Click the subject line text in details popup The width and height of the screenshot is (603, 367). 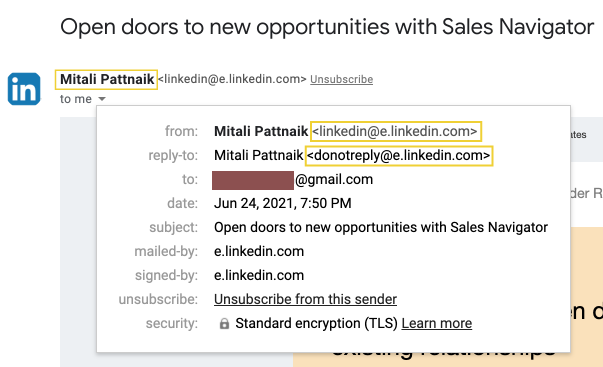381,227
